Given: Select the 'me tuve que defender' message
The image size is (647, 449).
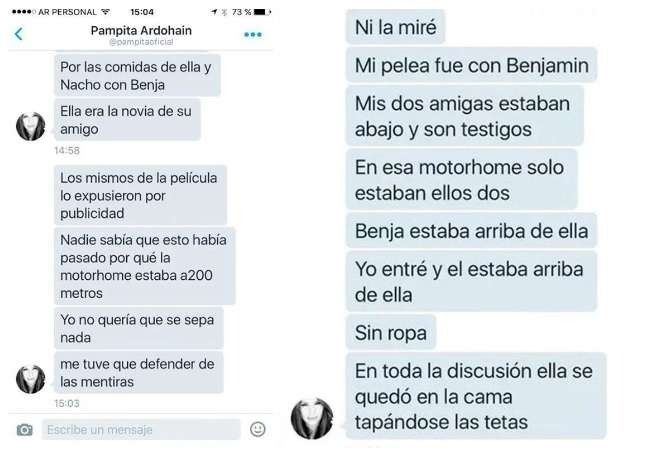Looking at the screenshot, I should coord(139,373).
